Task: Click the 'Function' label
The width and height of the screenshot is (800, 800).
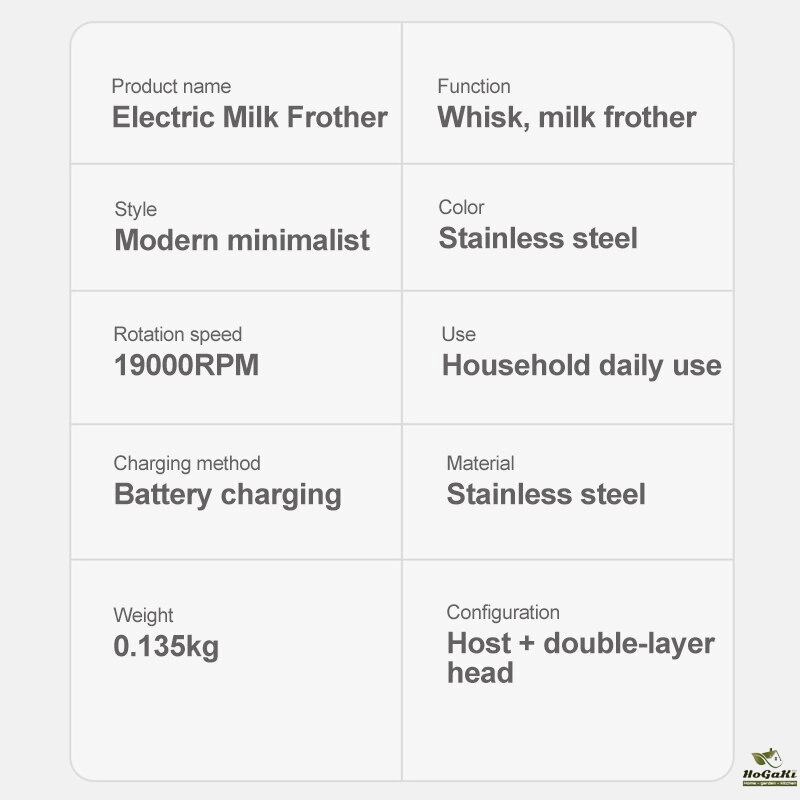Action: 474,86
